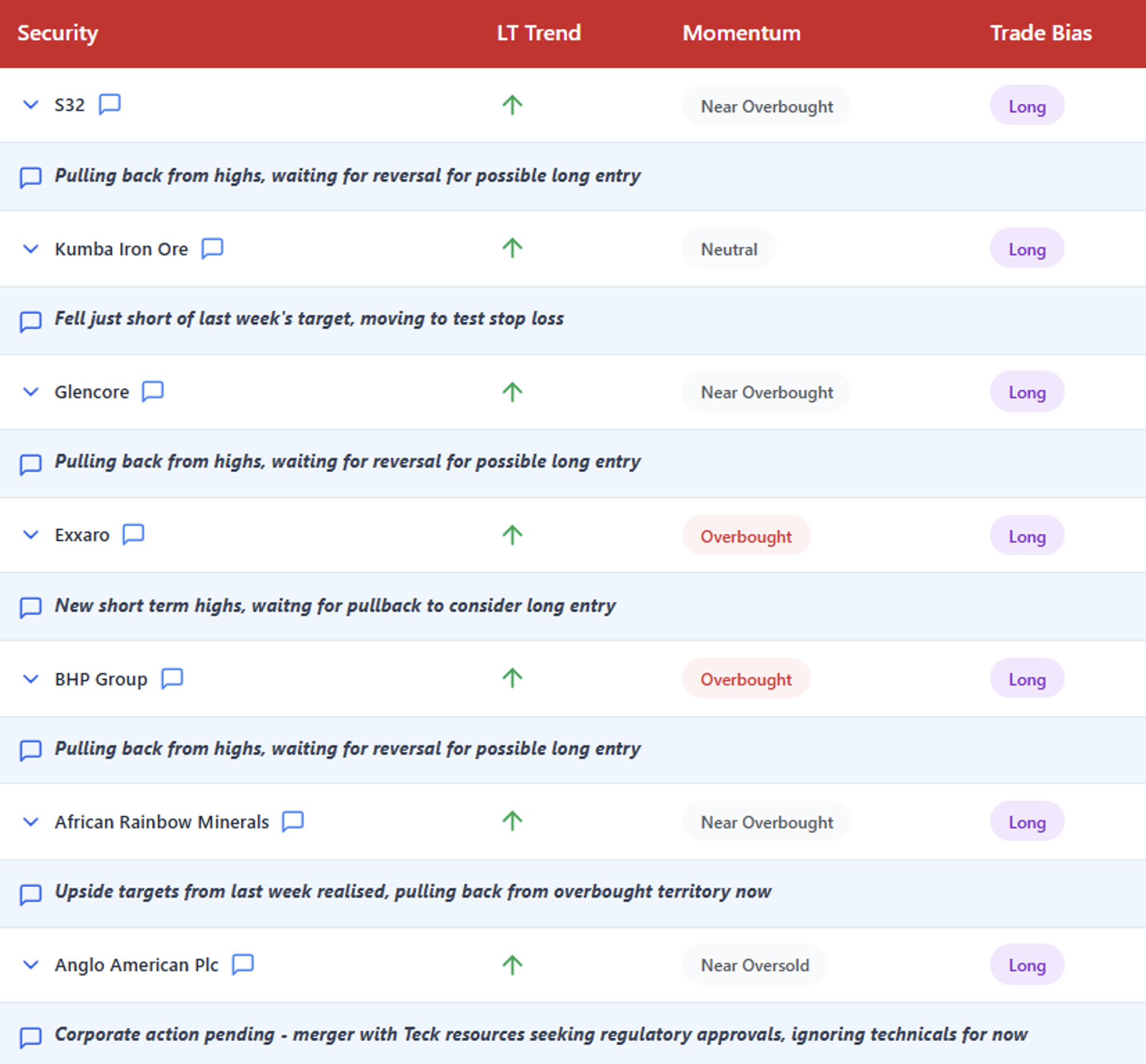Click Near Oversold badge for Anglo American
Viewport: 1146px width, 1064px height.
coord(754,965)
